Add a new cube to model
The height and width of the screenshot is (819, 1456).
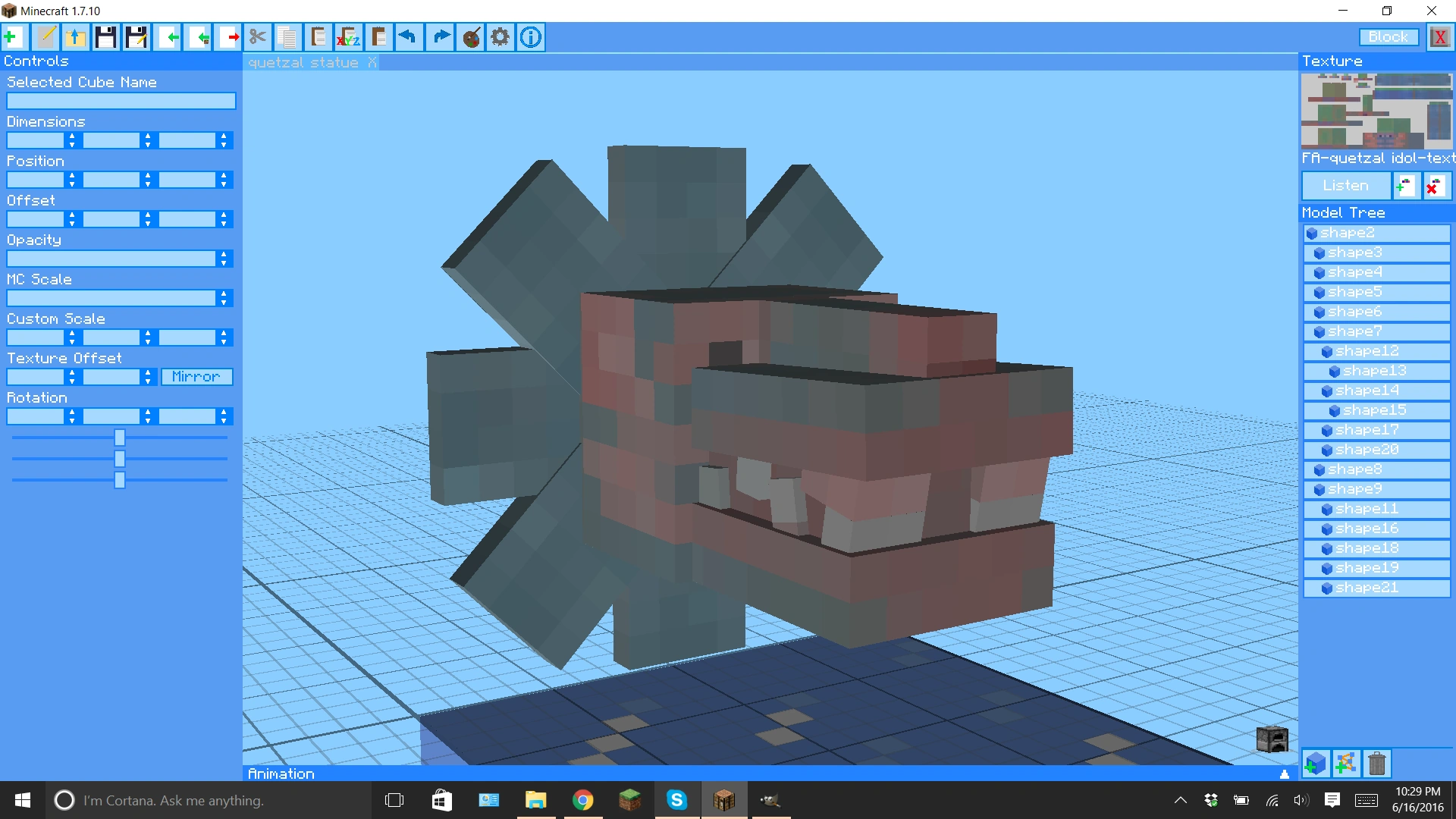pyautogui.click(x=1316, y=763)
